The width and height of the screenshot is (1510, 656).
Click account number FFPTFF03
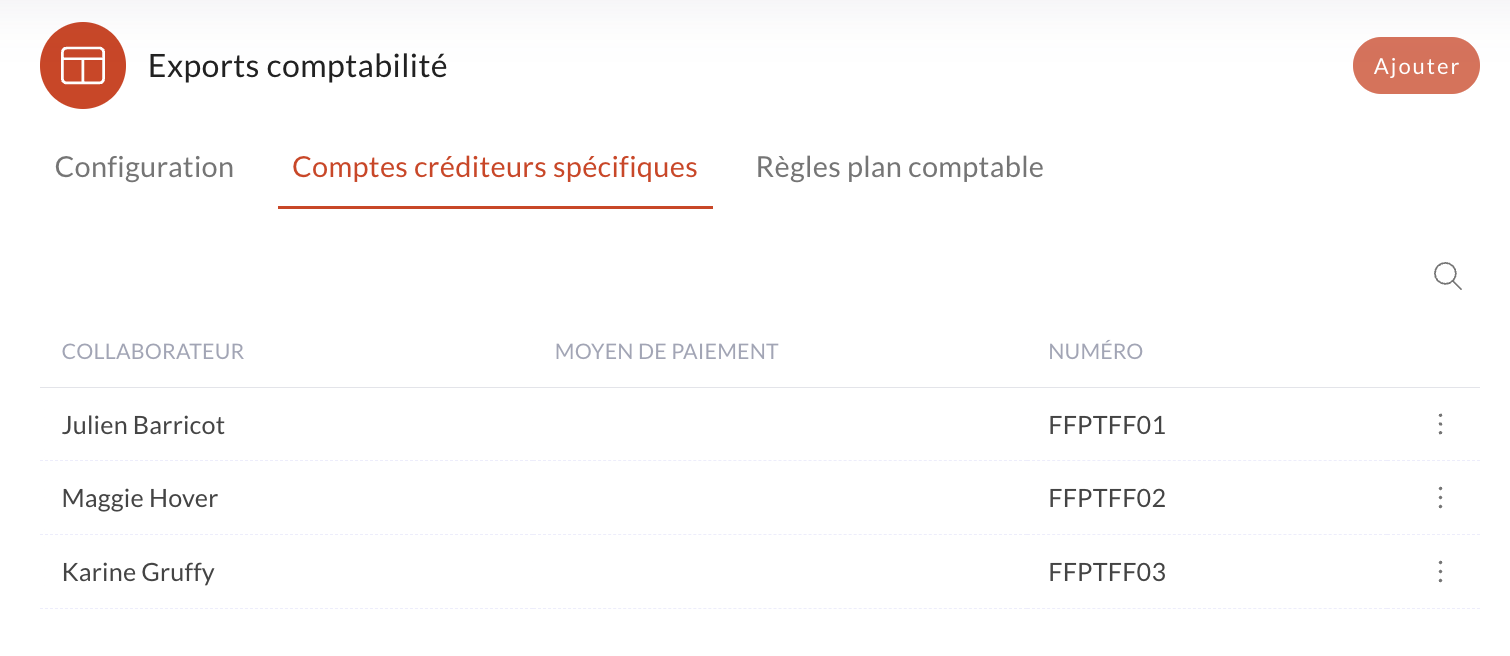pyautogui.click(x=1107, y=572)
